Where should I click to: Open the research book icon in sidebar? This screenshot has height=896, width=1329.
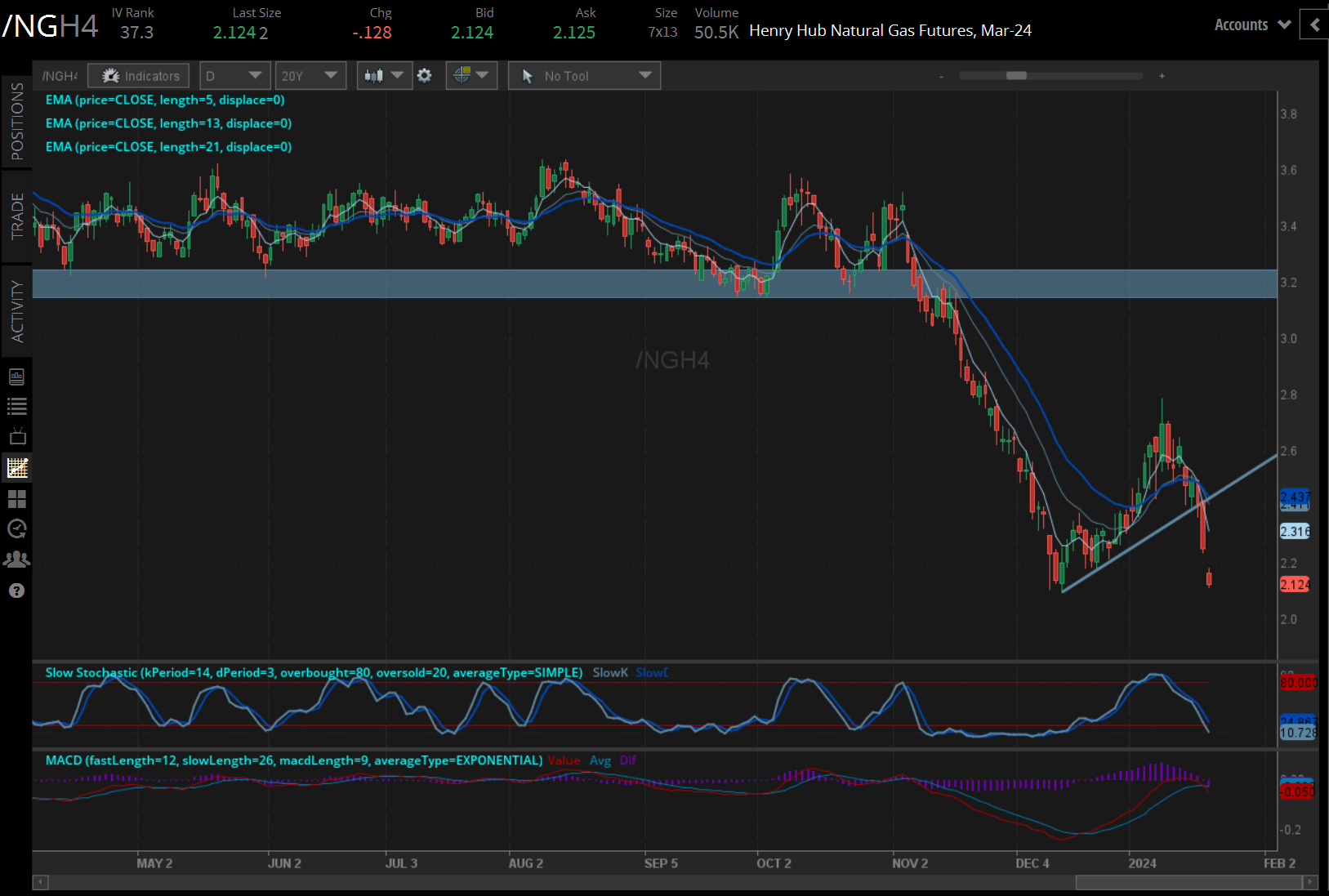coord(16,377)
